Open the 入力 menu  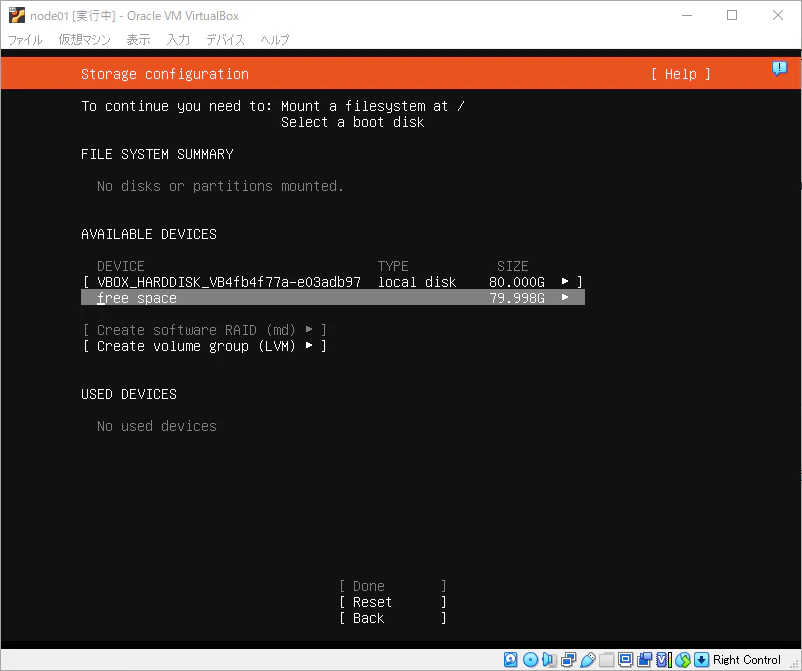tap(178, 39)
